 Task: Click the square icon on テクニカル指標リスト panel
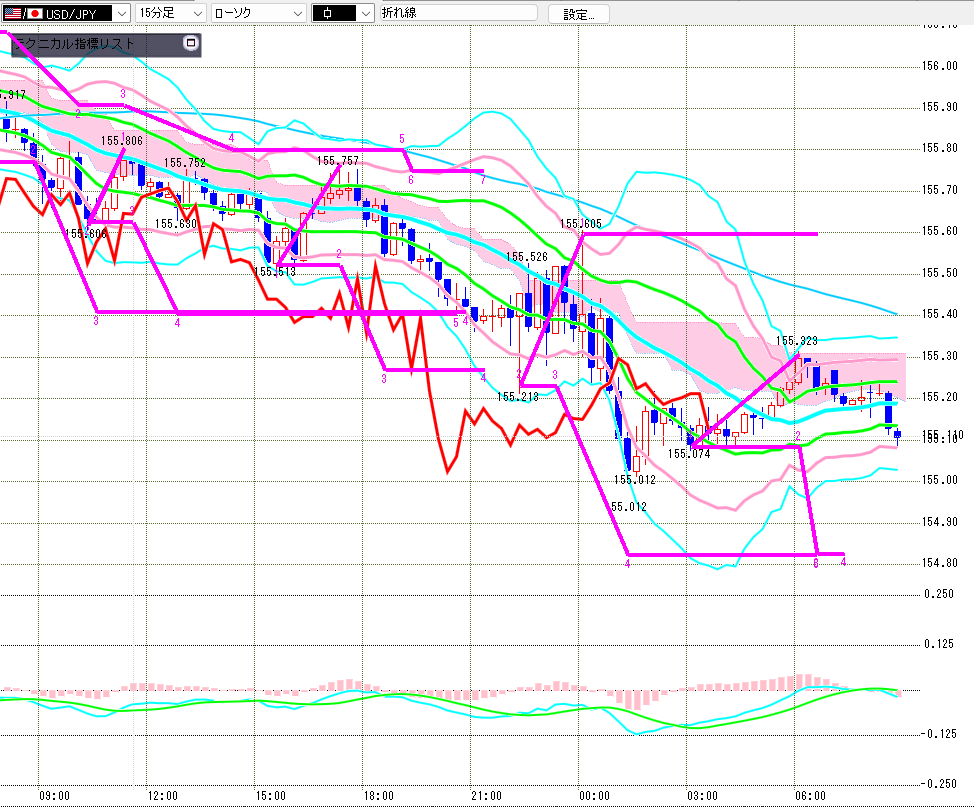191,44
